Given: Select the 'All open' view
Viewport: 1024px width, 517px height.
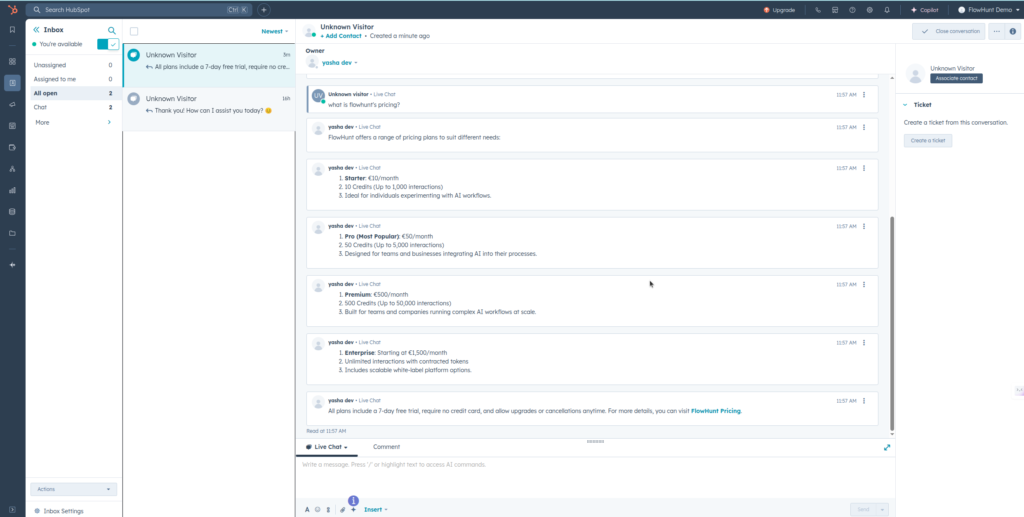Looking at the screenshot, I should point(73,93).
